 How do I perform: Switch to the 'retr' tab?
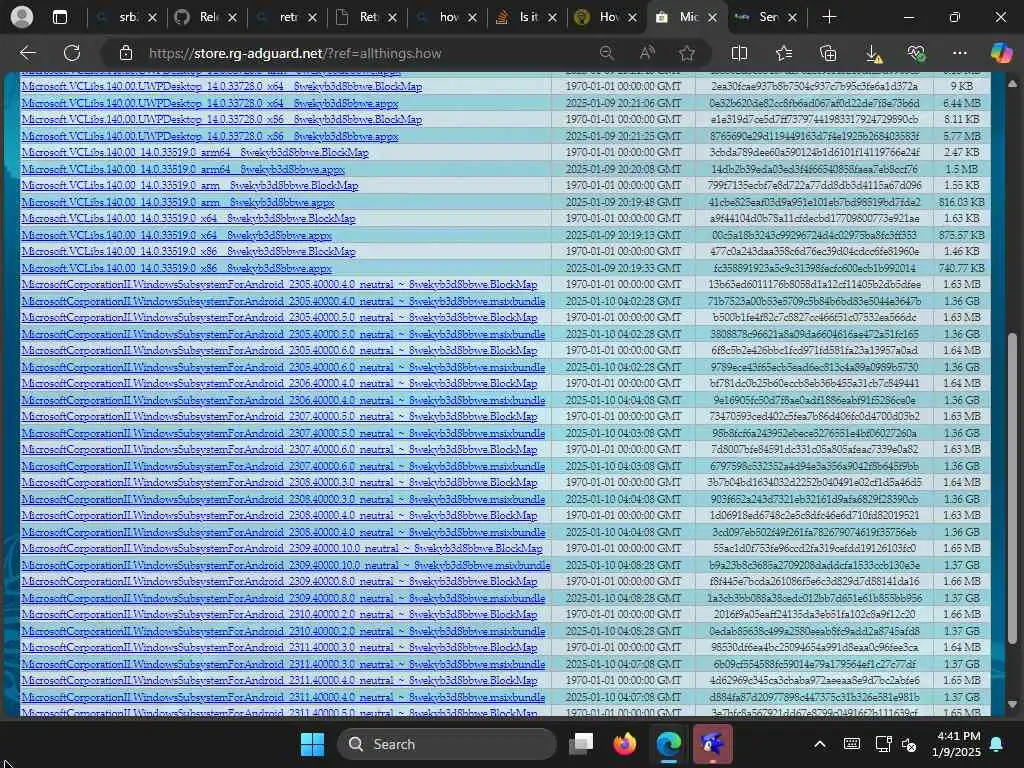(x=286, y=18)
